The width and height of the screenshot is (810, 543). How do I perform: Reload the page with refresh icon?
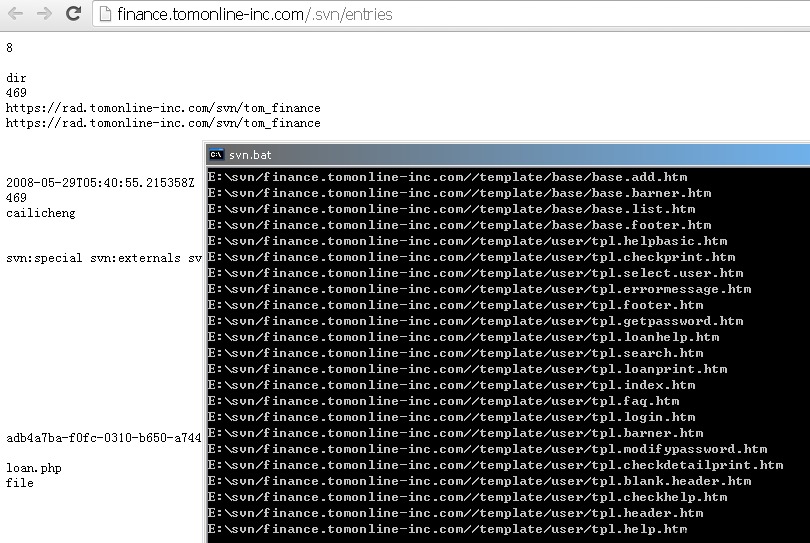(x=73, y=13)
